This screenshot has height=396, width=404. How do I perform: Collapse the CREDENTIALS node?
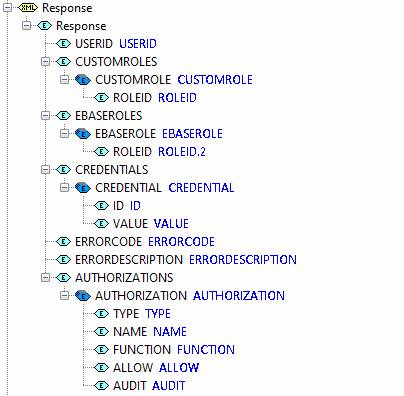point(45,170)
